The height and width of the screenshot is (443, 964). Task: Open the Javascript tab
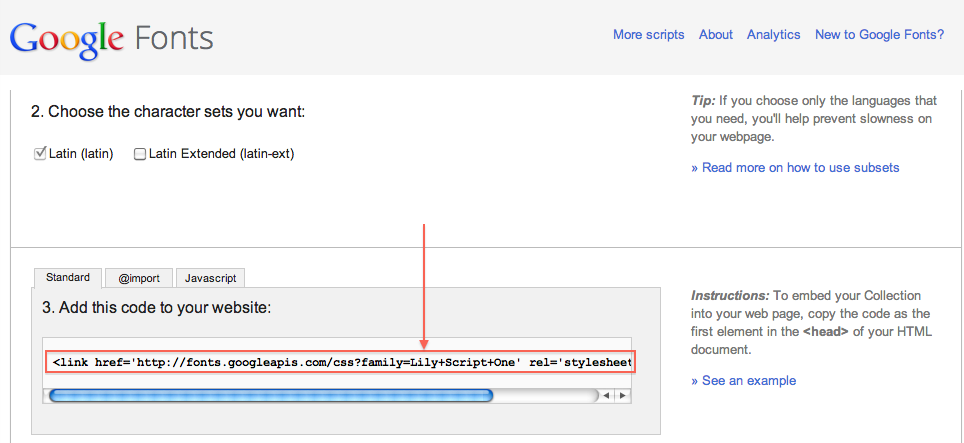tap(211, 278)
